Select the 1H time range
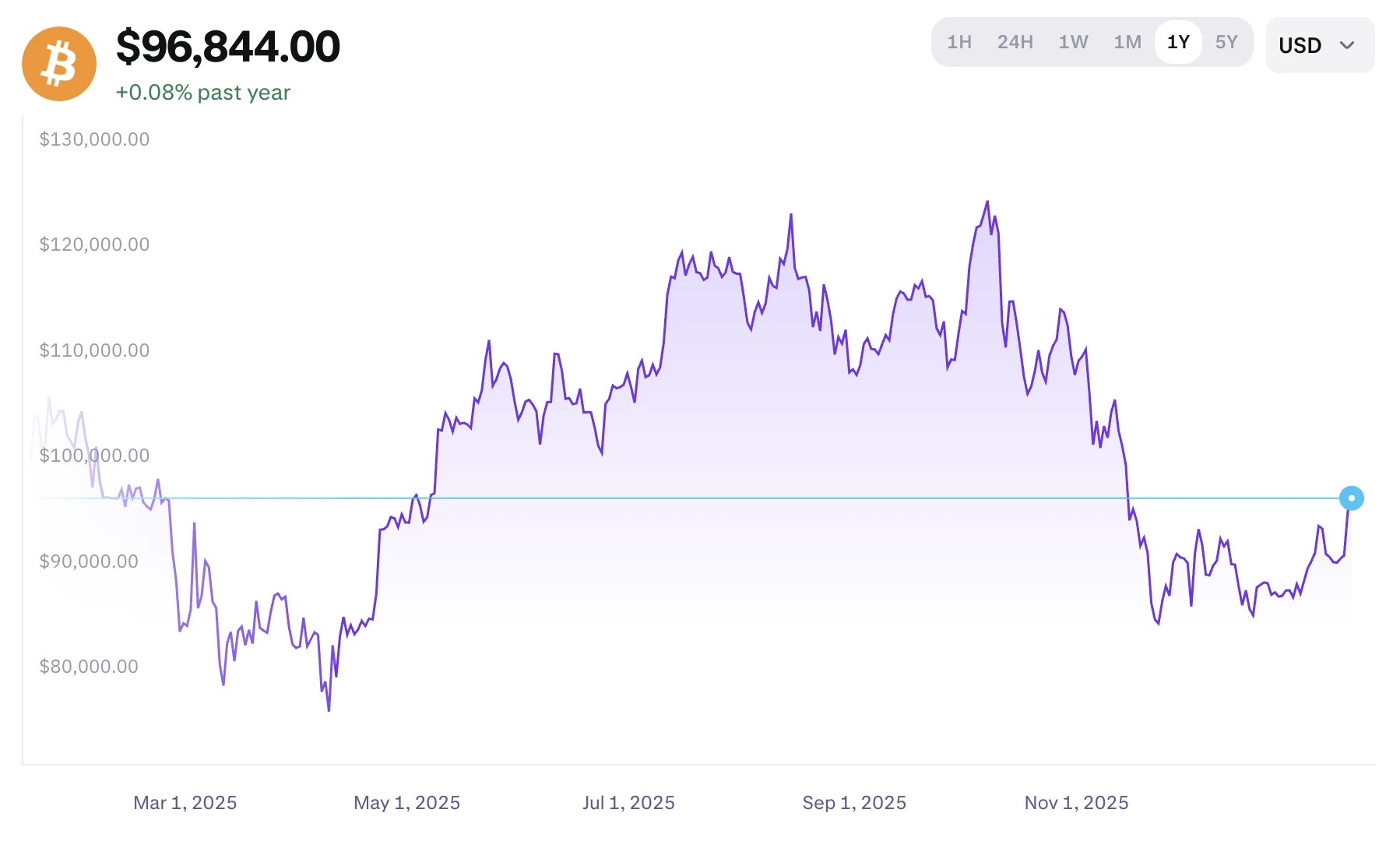Image resolution: width=1400 pixels, height=841 pixels. point(959,42)
